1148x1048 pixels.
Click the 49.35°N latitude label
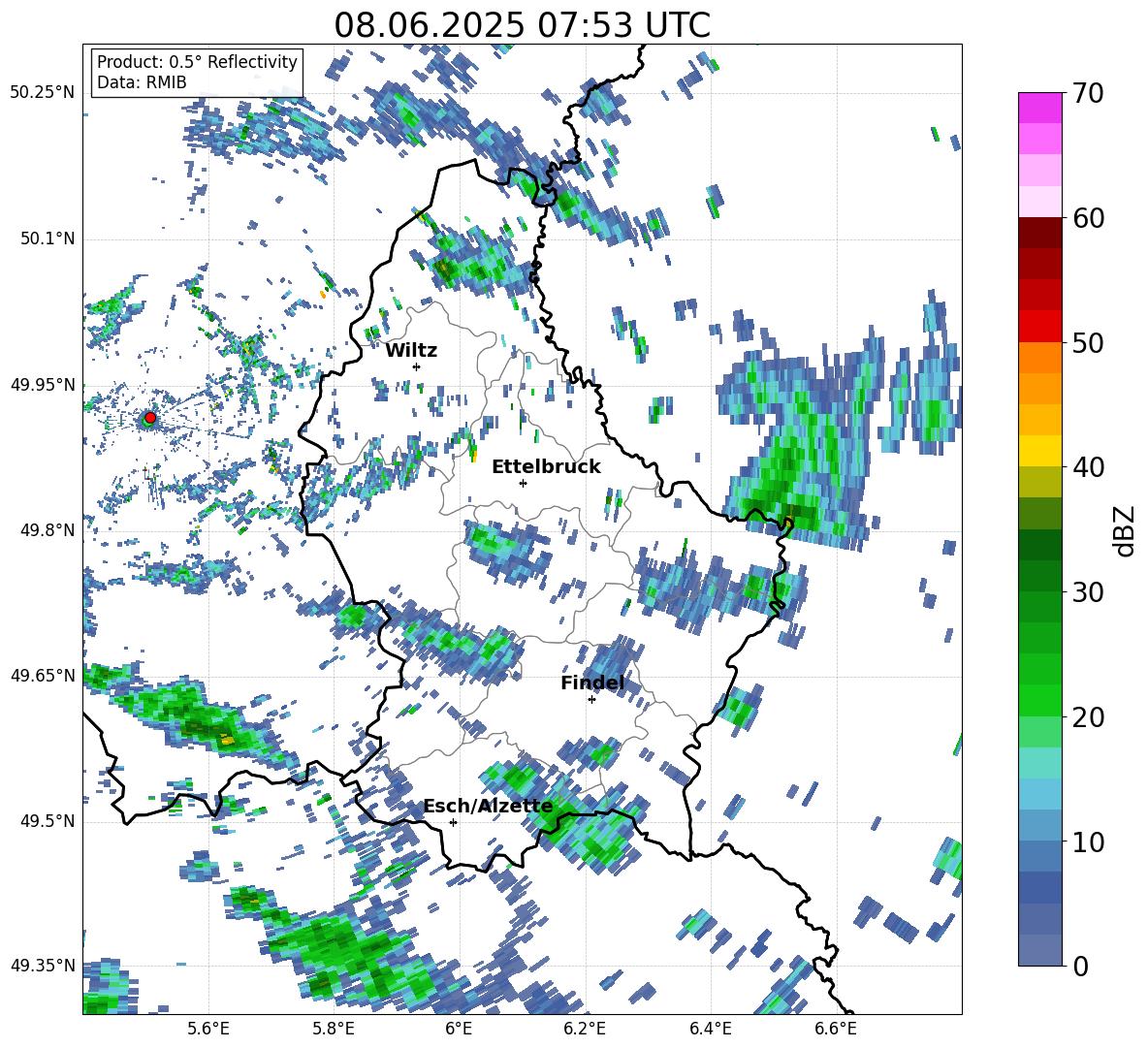[43, 966]
